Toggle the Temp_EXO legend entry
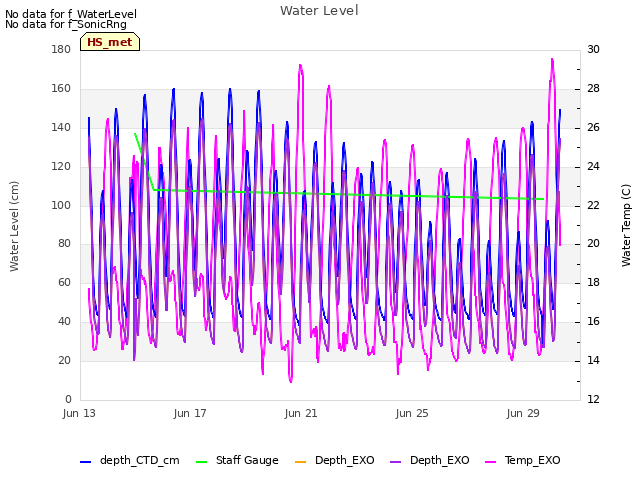Viewport: 640px width, 480px height. tap(522, 461)
